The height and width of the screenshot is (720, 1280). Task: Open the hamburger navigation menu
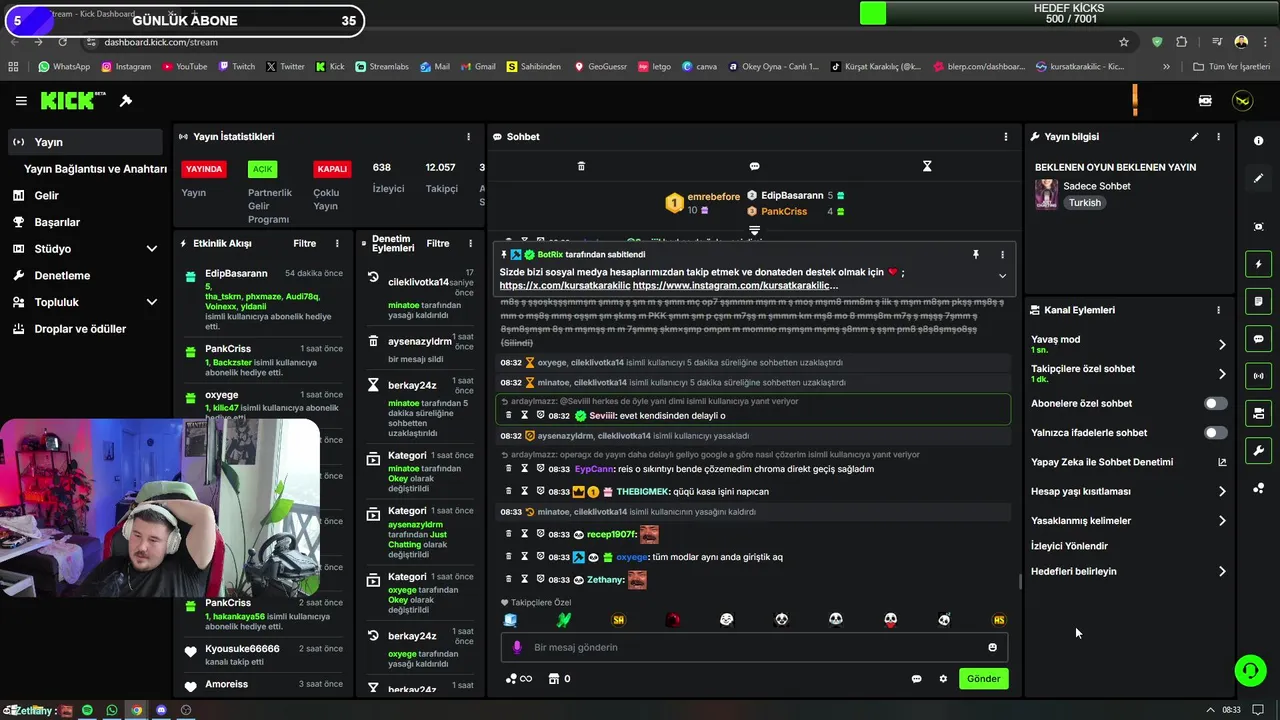pos(21,101)
